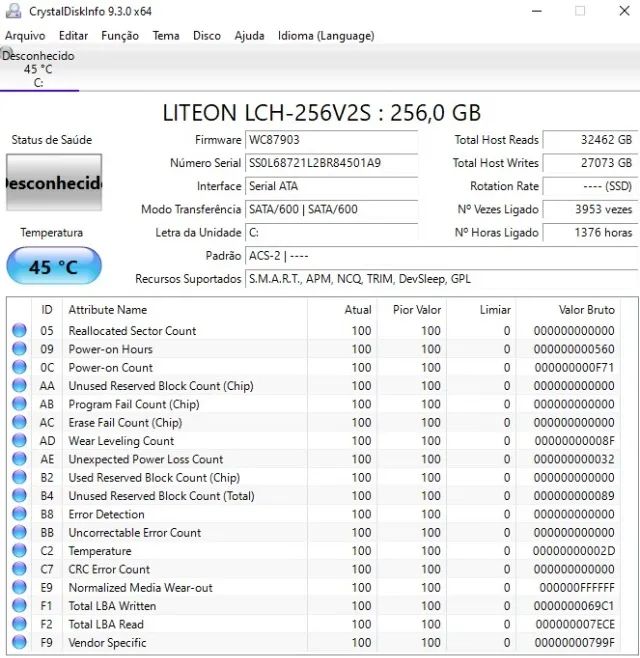Open the Disco menu
This screenshot has width=640, height=658.
point(207,36)
